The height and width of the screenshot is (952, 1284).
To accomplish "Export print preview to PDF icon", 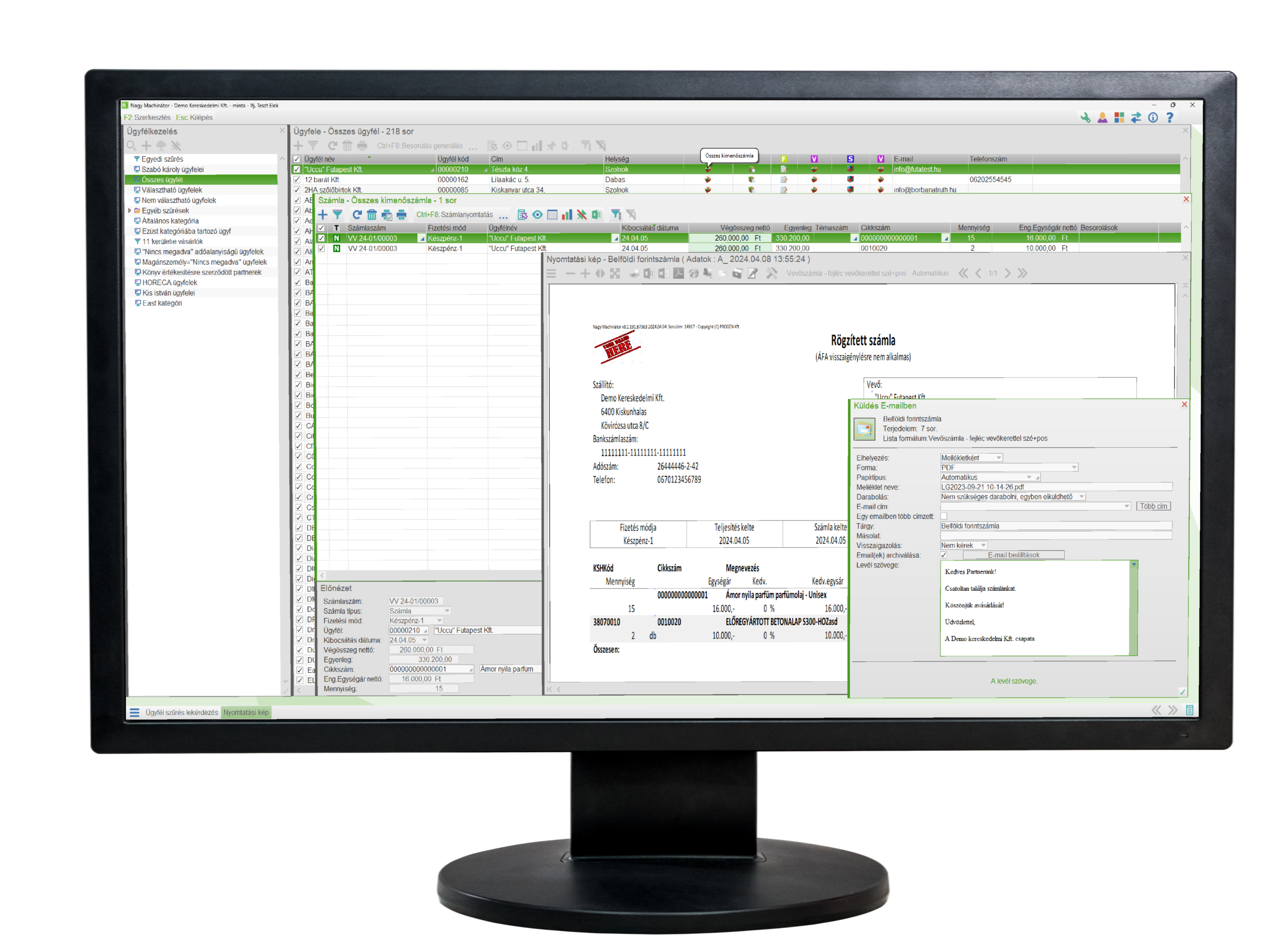I will pyautogui.click(x=679, y=274).
